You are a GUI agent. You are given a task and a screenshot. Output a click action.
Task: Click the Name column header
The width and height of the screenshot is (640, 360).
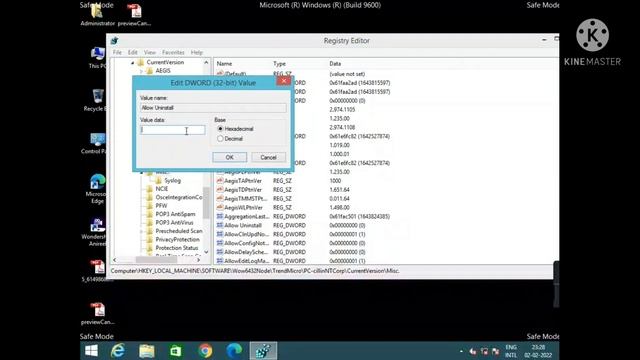click(224, 64)
